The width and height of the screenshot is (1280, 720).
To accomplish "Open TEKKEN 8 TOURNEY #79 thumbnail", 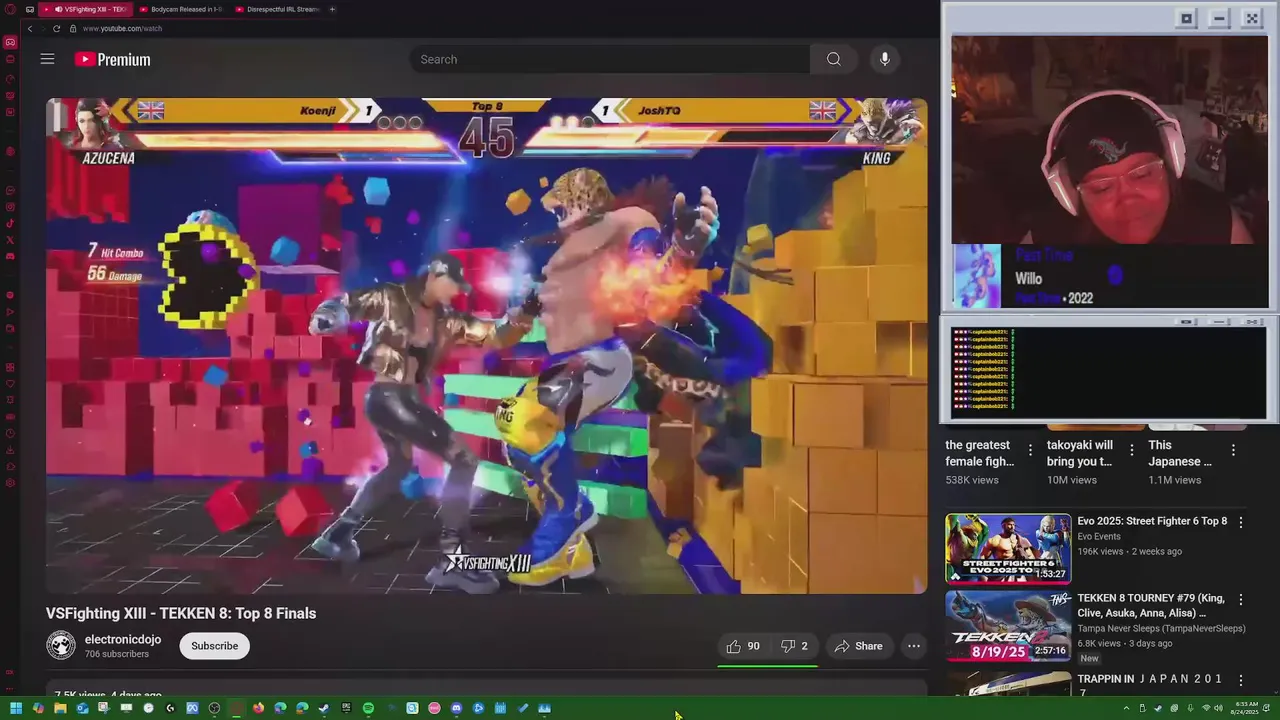I will (x=1008, y=626).
